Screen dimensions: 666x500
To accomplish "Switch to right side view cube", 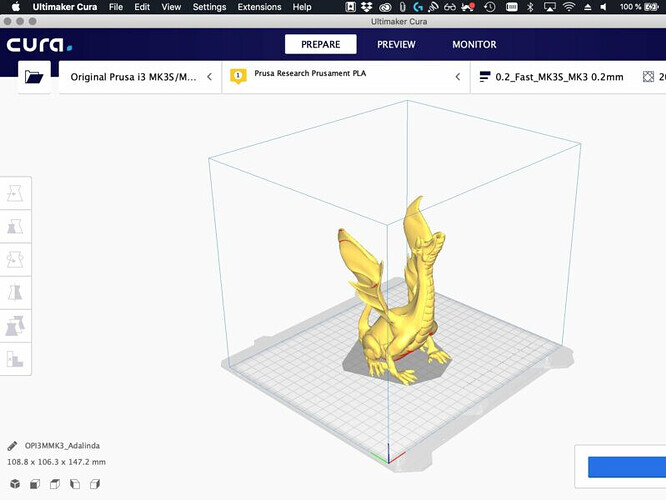I will click(95, 484).
